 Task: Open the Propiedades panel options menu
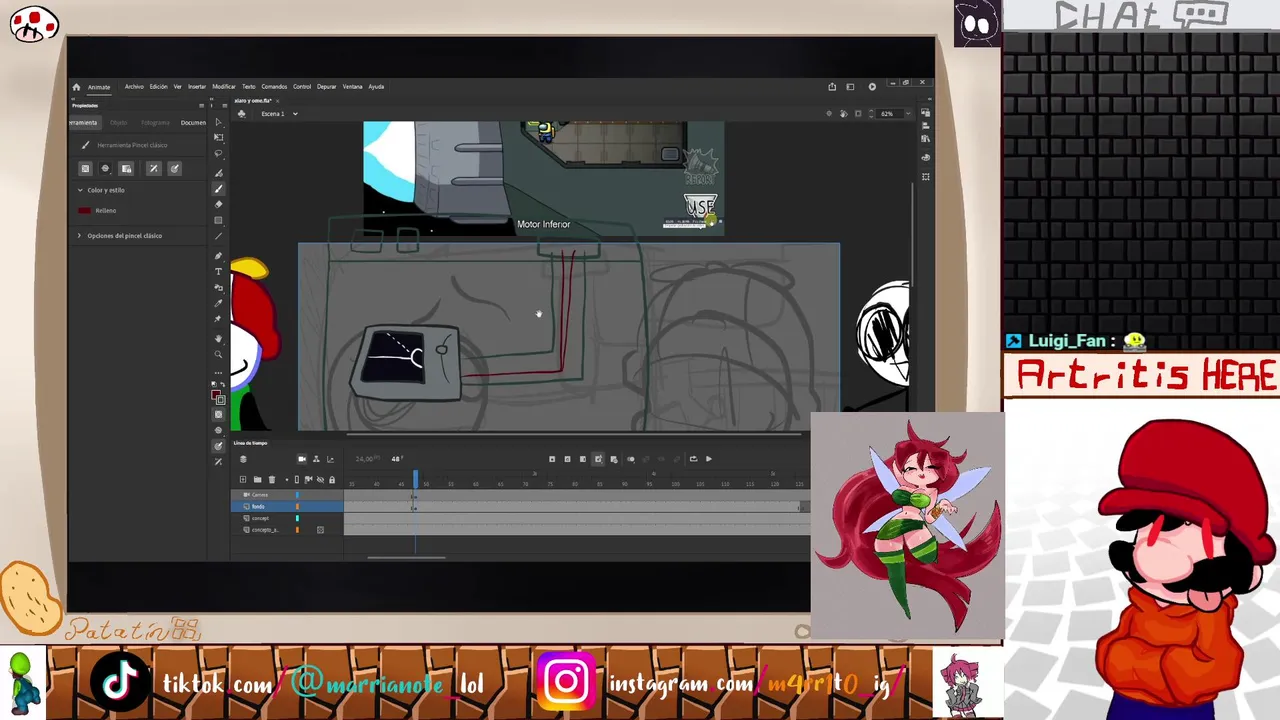(x=201, y=105)
